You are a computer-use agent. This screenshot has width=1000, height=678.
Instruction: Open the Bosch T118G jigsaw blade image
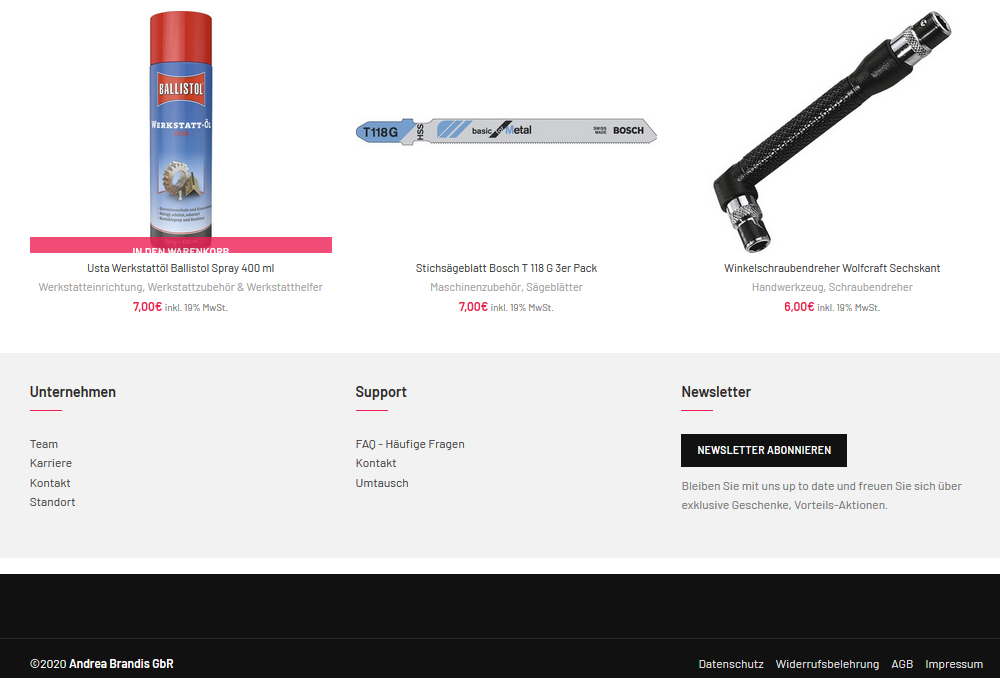506,131
